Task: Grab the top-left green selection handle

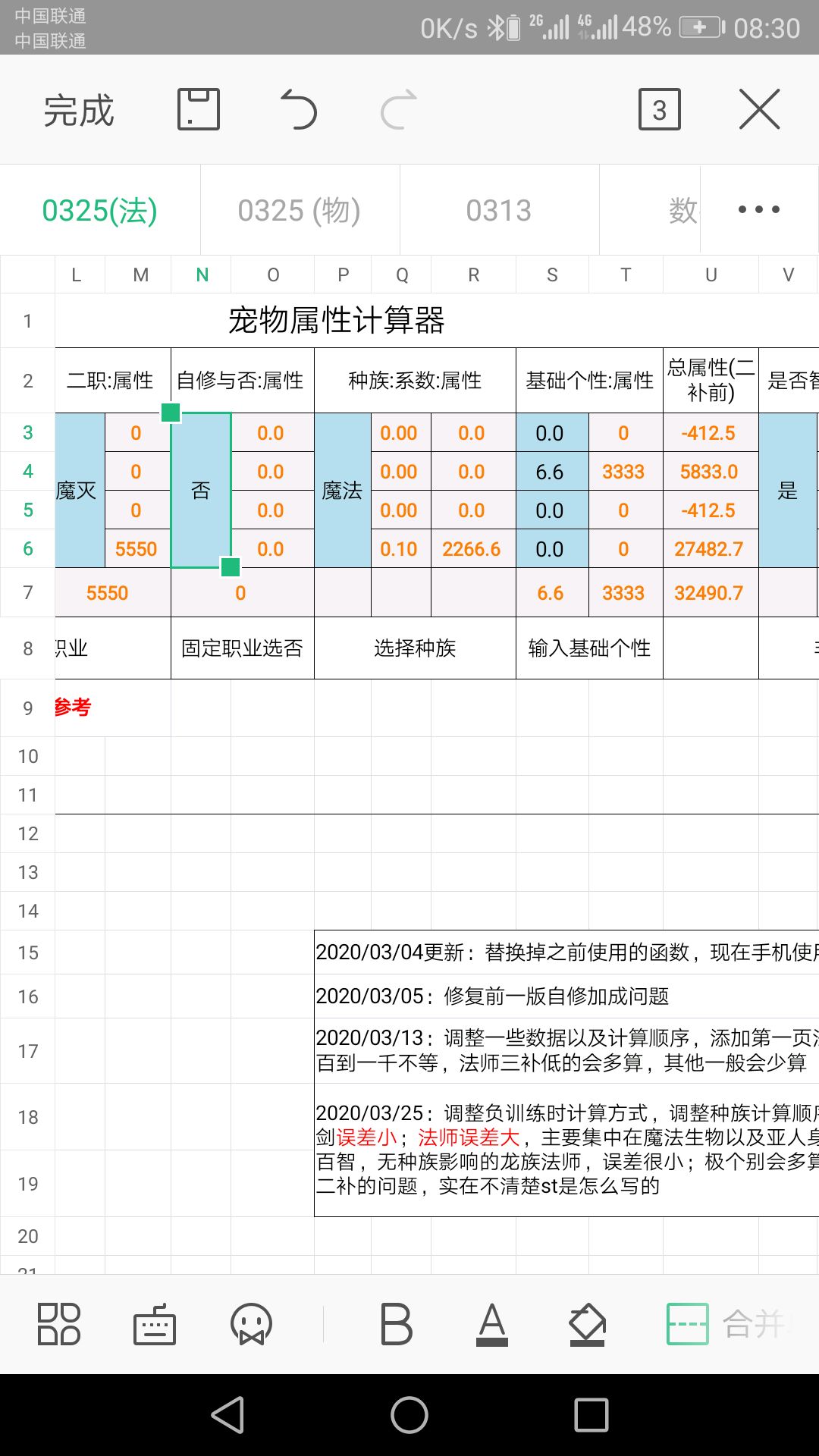Action: click(x=171, y=413)
